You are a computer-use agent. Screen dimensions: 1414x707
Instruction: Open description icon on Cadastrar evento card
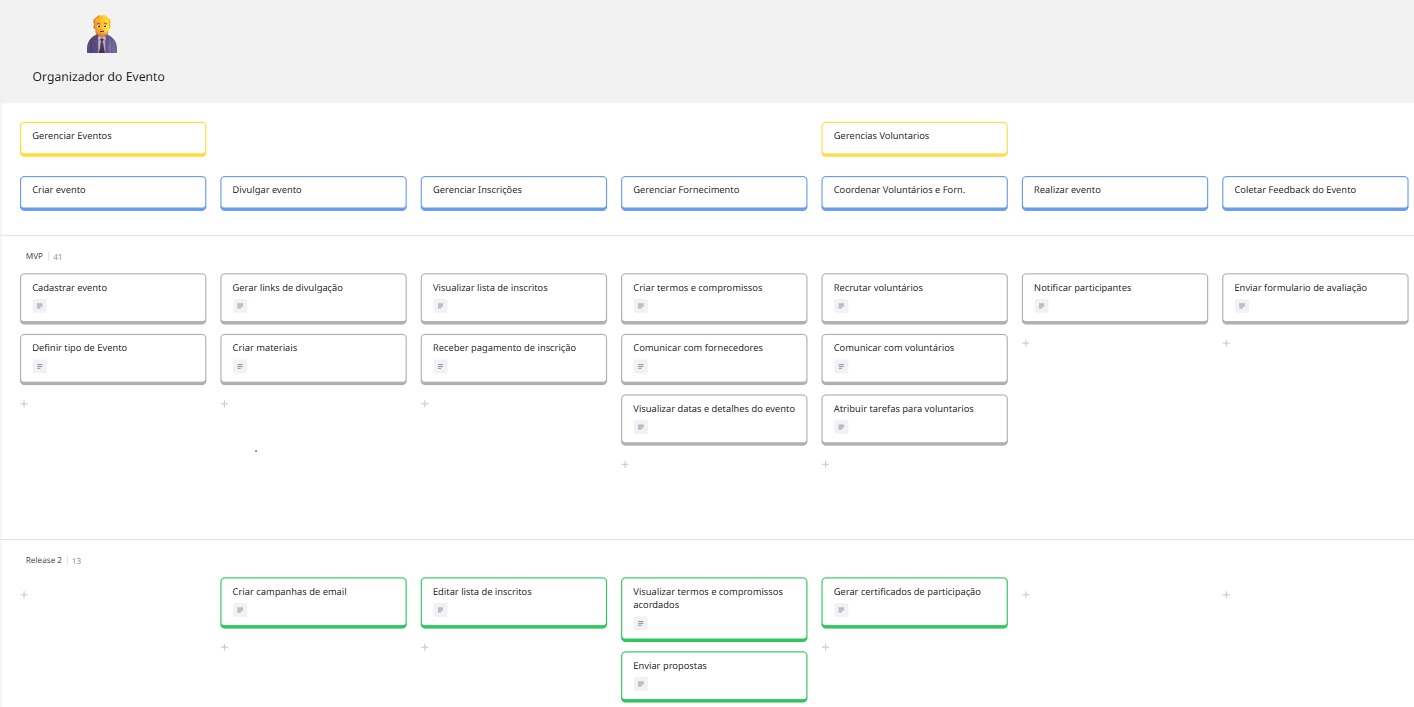pos(40,306)
